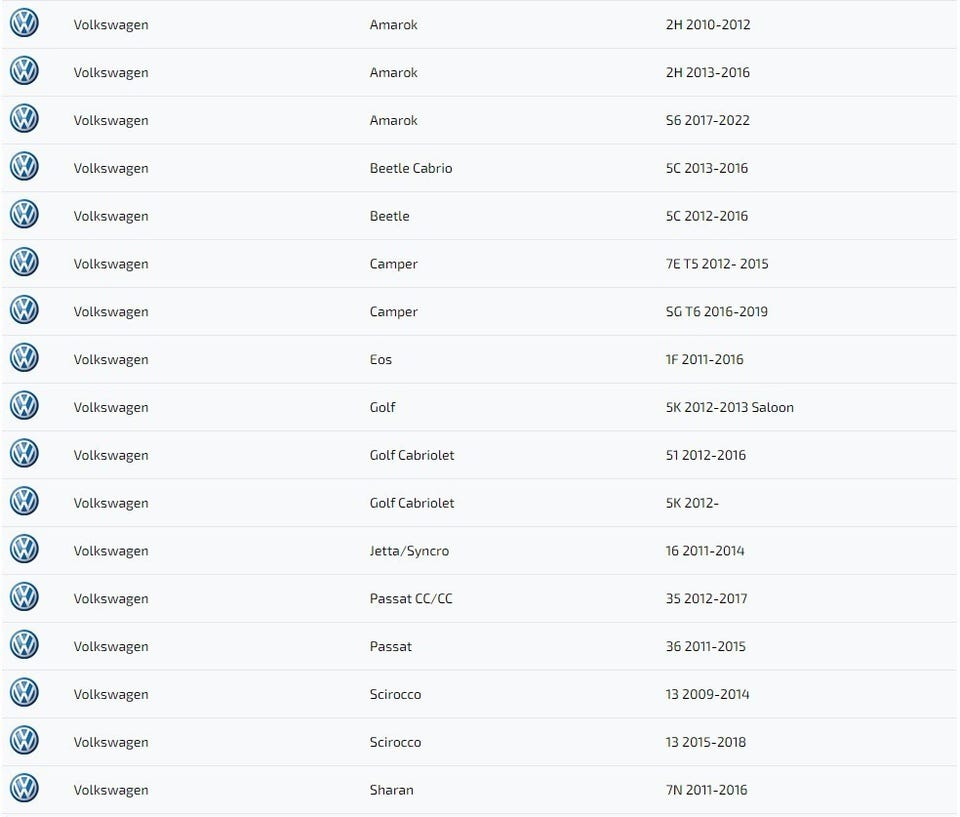Click the VW logo next to Eos
Screen dimensions: 960x817
coord(24,358)
